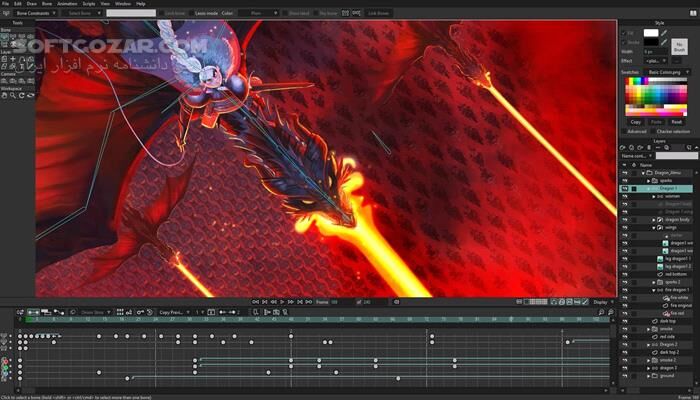Viewport: 700px width, 400px height.
Task: Click the New Layer icon in Layers
Action: (624, 148)
